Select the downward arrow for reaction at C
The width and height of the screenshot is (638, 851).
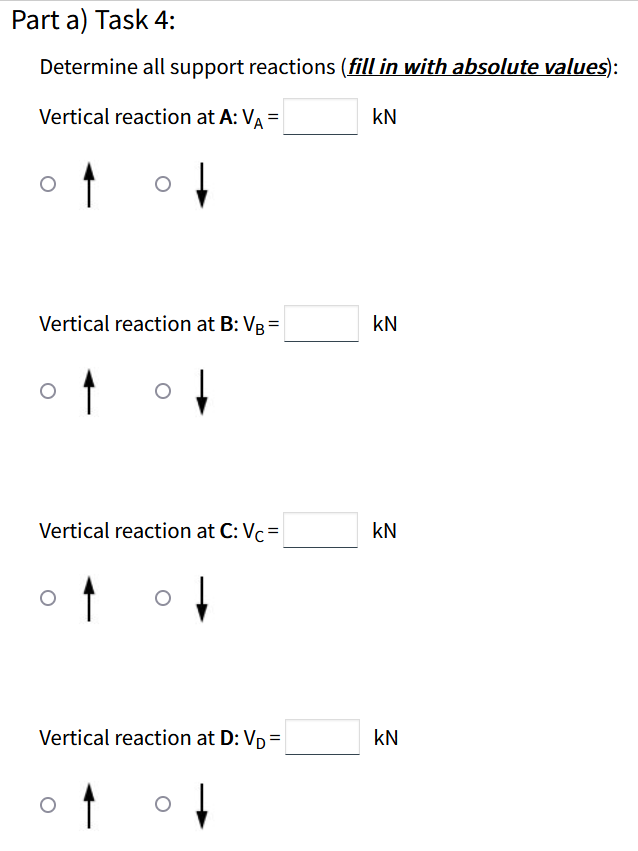tap(202, 598)
